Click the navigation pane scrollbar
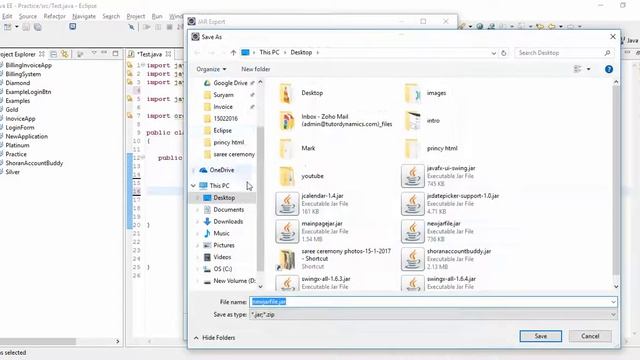Screen dimensions: 640x360 click(x=260, y=199)
